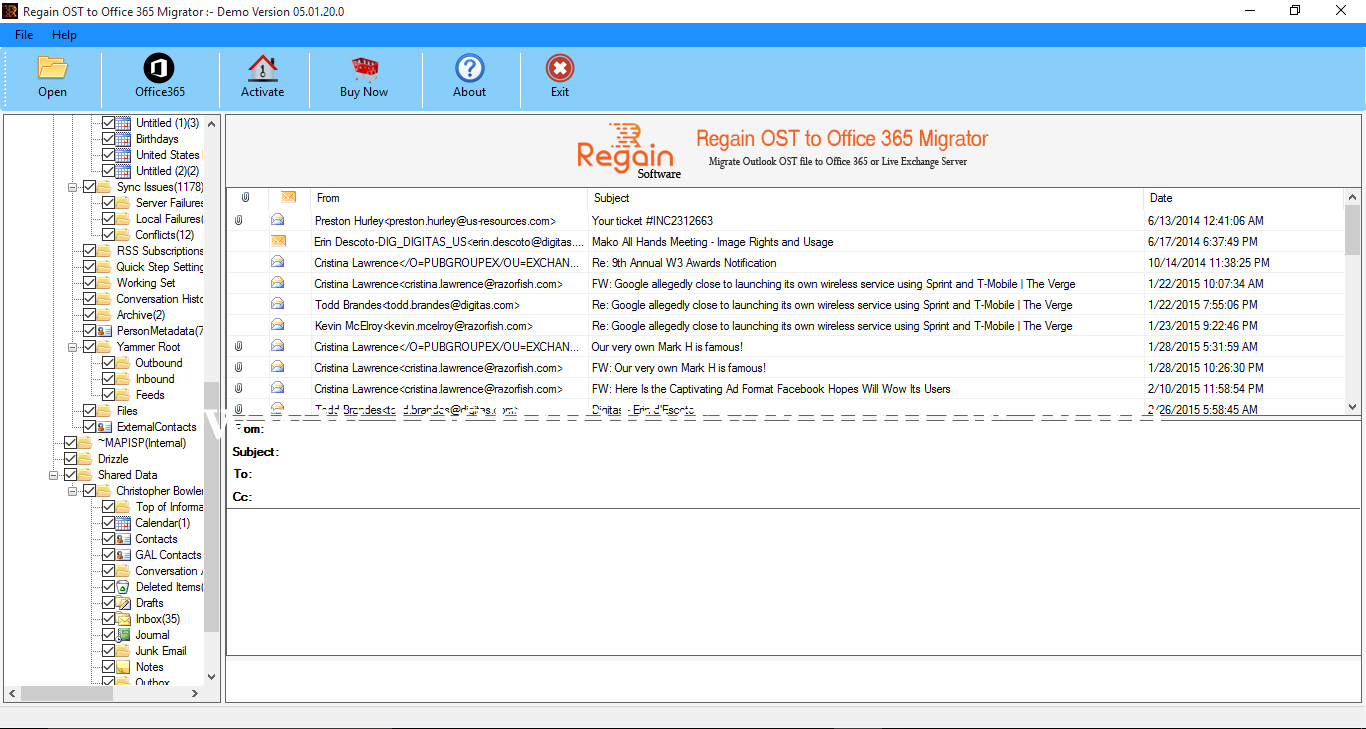Click the red Exit toolbar icon

(x=560, y=68)
